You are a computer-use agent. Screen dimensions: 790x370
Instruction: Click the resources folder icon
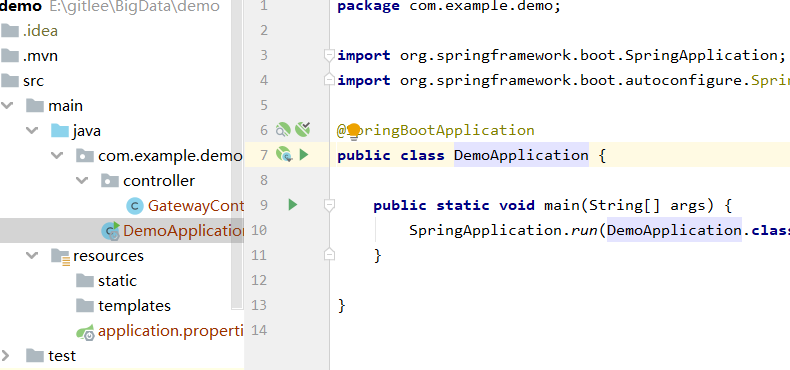(x=60, y=257)
